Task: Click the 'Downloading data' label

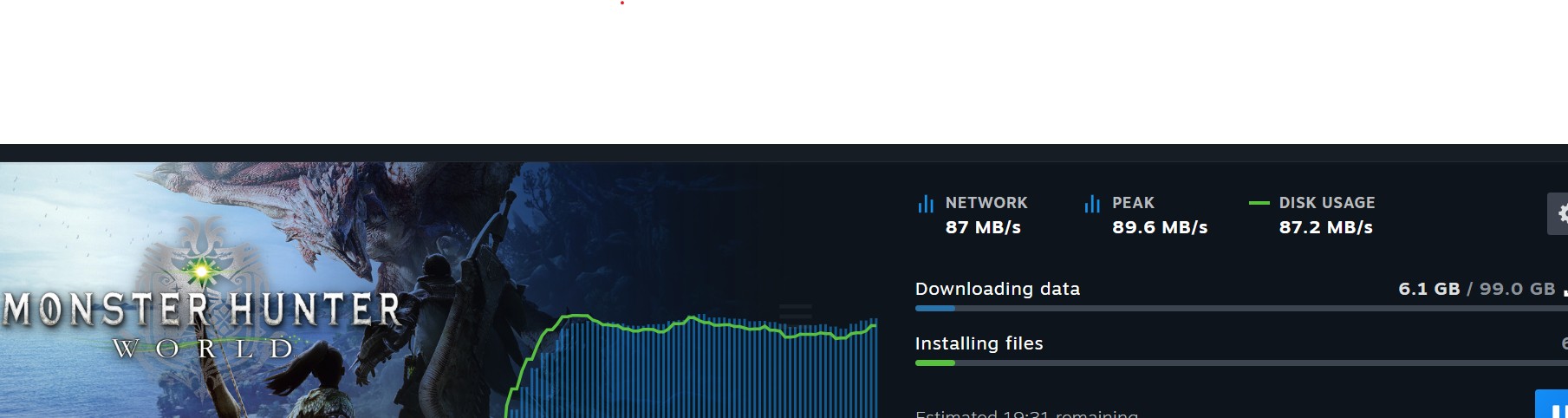Action: (998, 289)
